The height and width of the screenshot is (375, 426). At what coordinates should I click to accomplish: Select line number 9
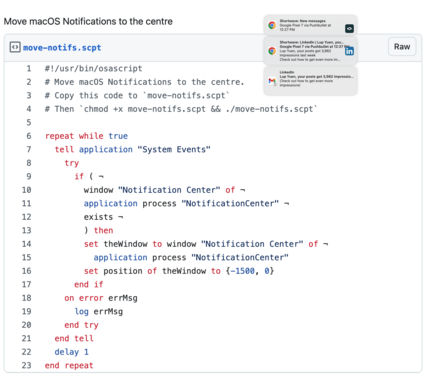coord(29,176)
